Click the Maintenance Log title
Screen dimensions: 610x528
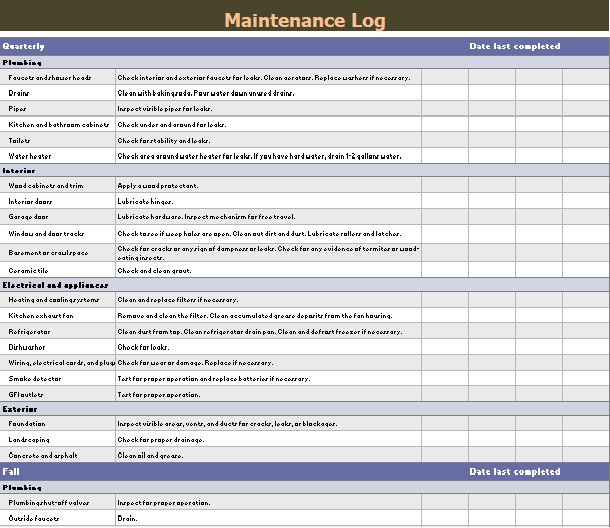click(x=305, y=21)
